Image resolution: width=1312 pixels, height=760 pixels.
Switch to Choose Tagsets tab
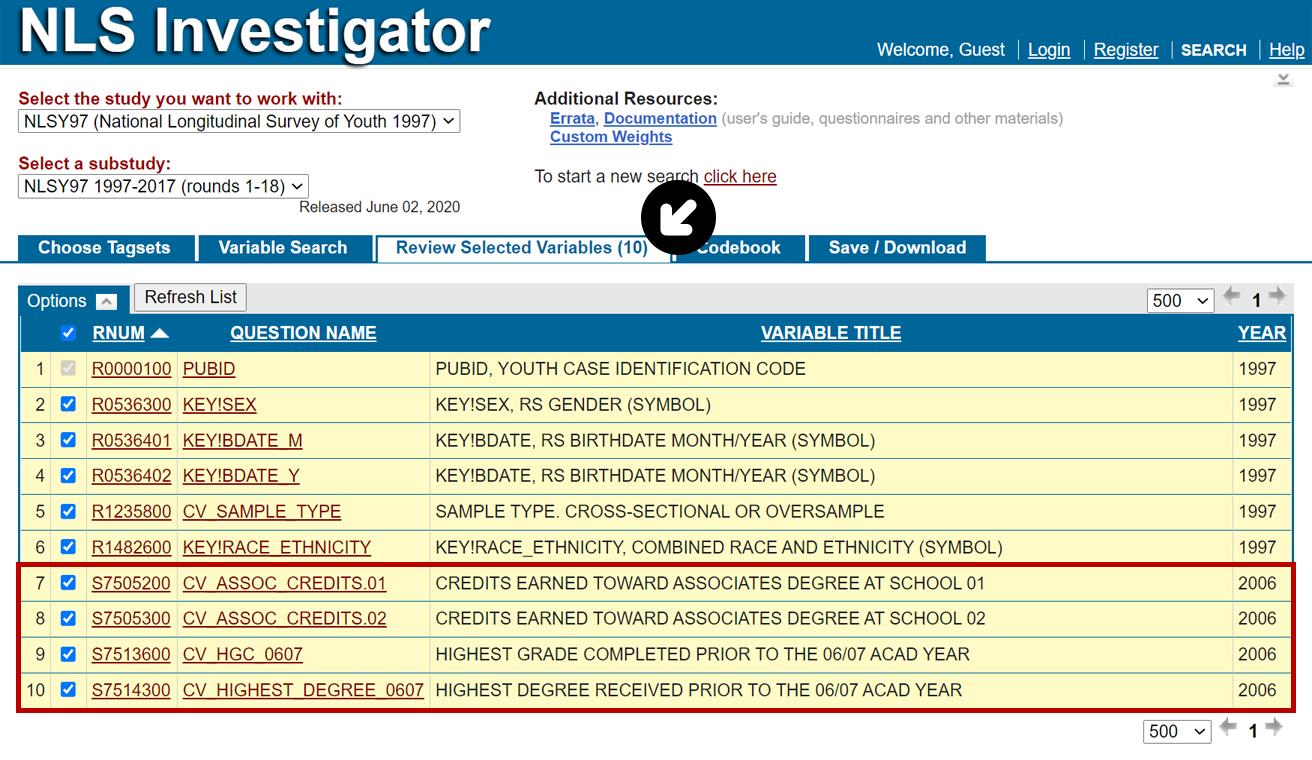[x=104, y=248]
